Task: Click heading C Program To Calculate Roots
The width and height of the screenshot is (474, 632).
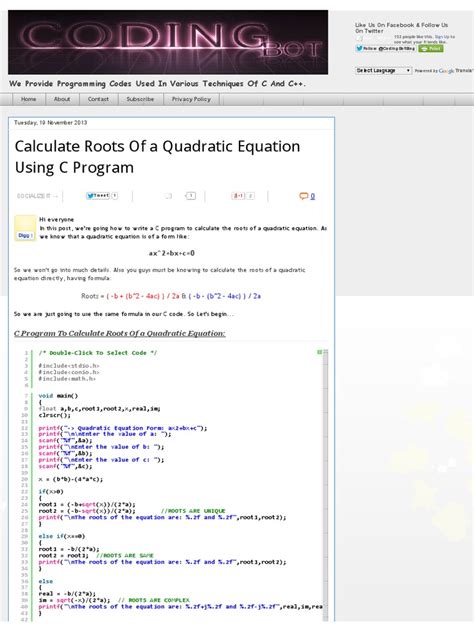Action: point(120,333)
